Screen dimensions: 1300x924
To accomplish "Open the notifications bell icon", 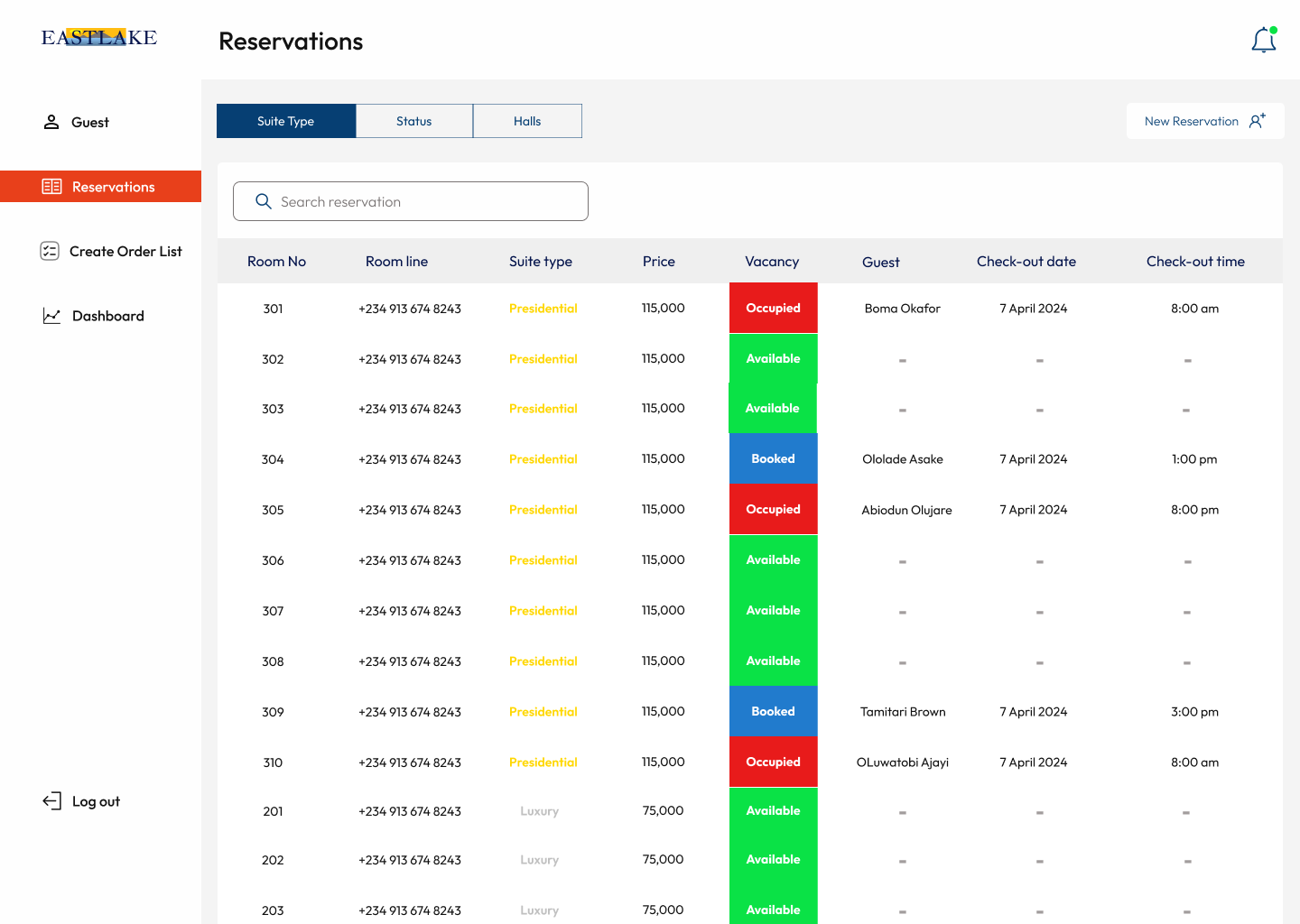I will (1264, 40).
